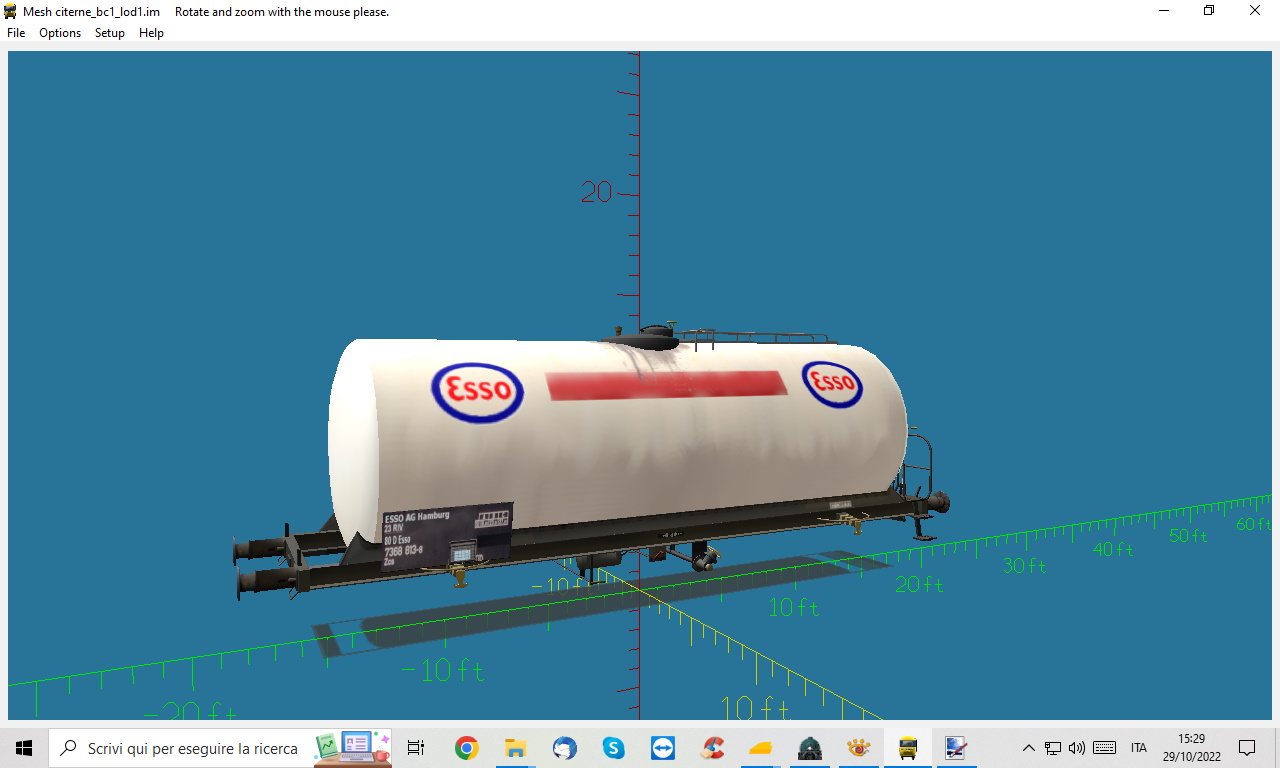Viewport: 1280px width, 768px height.
Task: Click the '20' label on the vertical axis
Action: point(597,192)
